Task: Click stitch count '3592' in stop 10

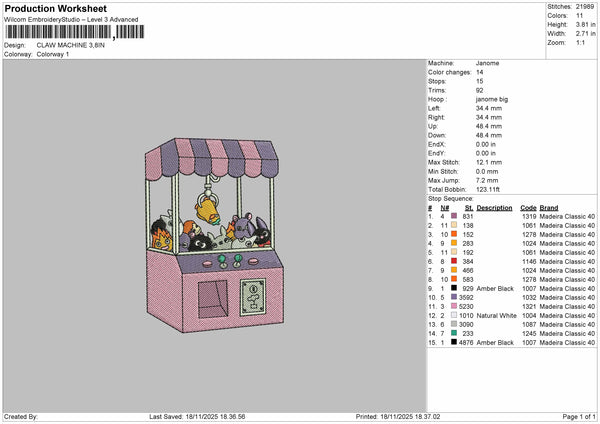Action: (466, 298)
